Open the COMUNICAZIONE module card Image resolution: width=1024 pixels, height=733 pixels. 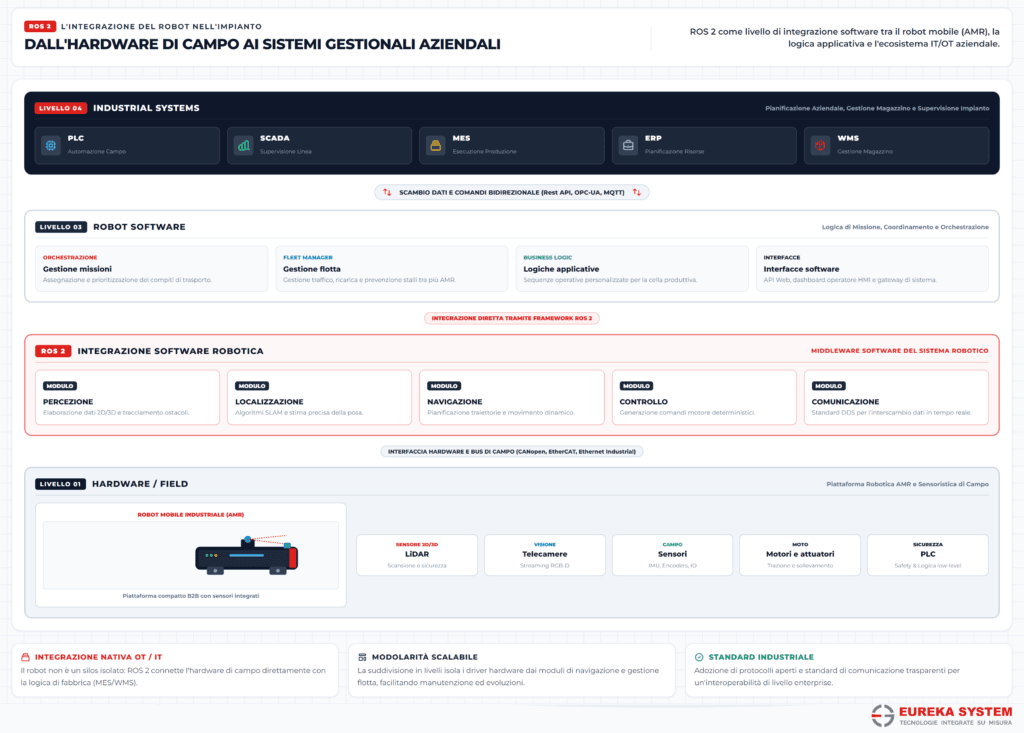click(896, 398)
